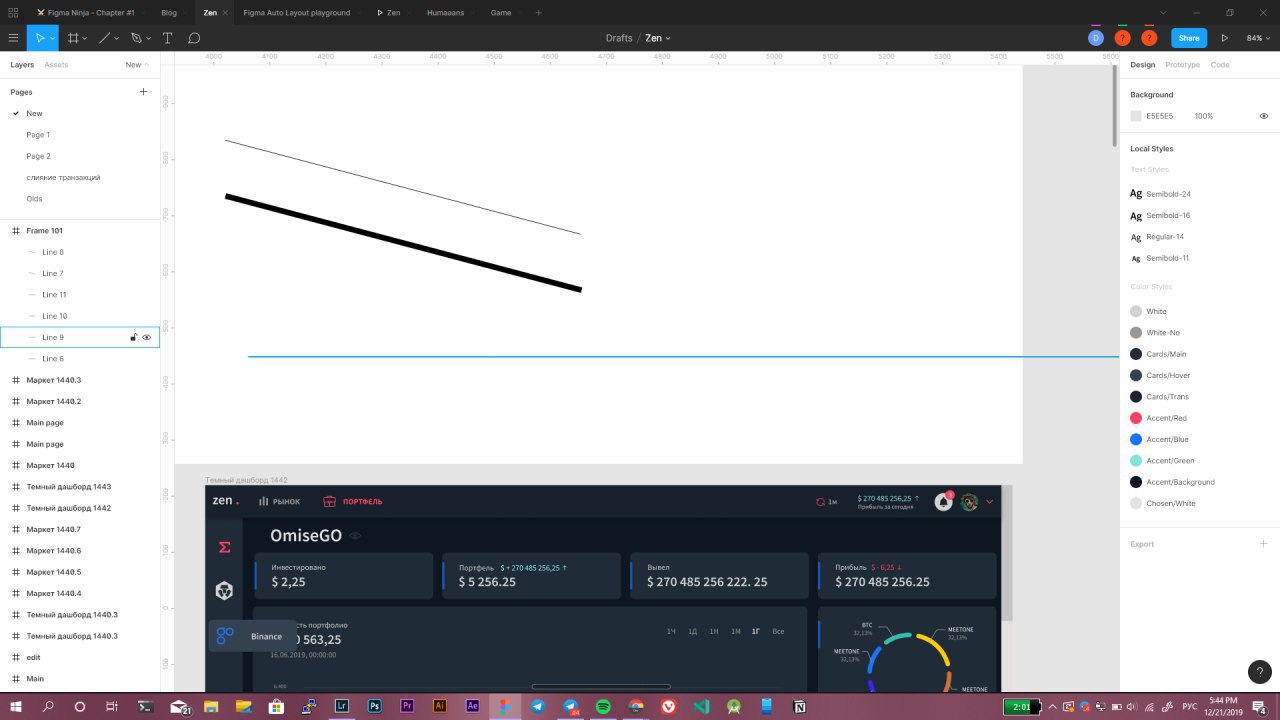Image resolution: width=1280 pixels, height=720 pixels.
Task: Toggle the eye next to OmiseGO title
Action: pos(355,536)
